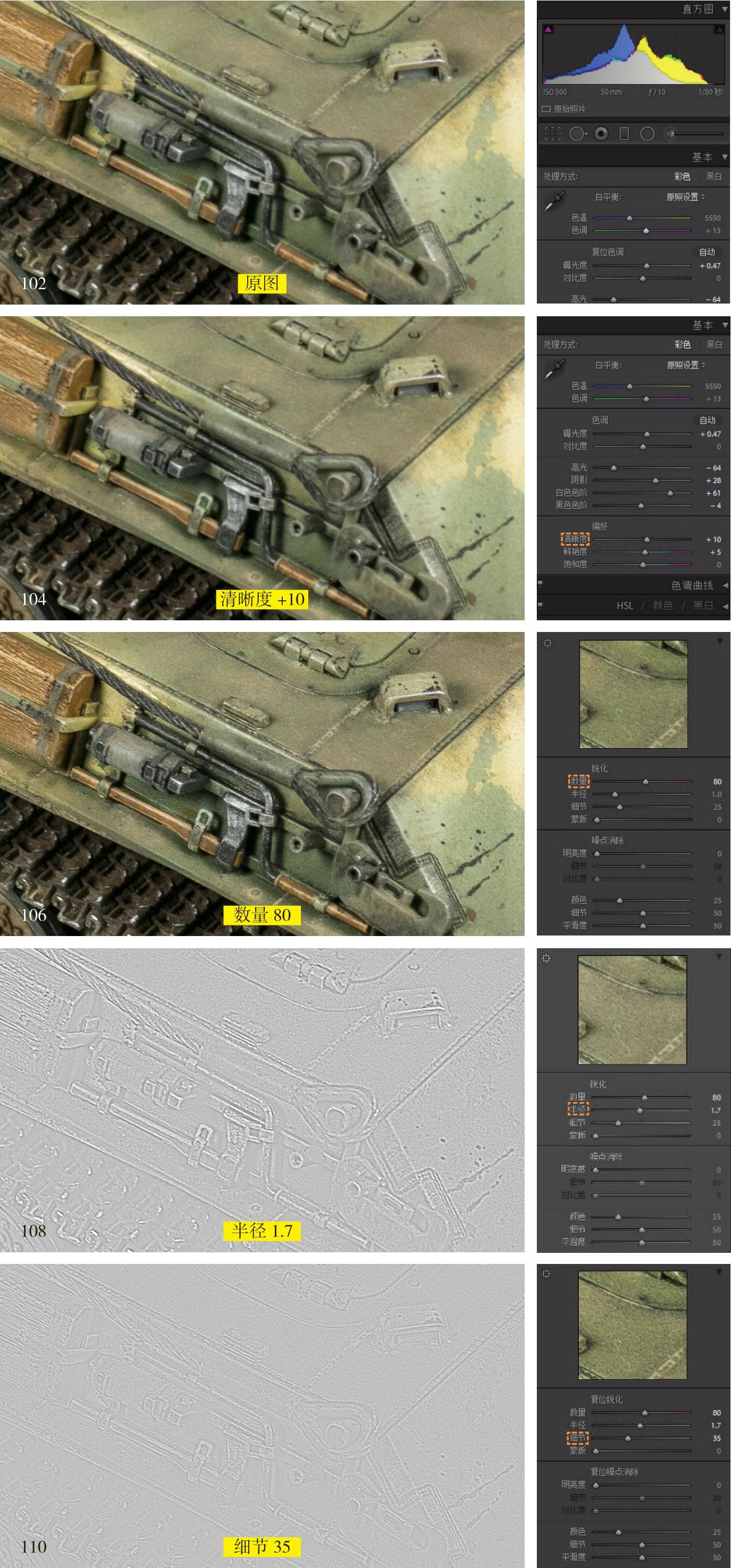
Task: Adjust the 清晰度 slider at +10
Action: 642,539
